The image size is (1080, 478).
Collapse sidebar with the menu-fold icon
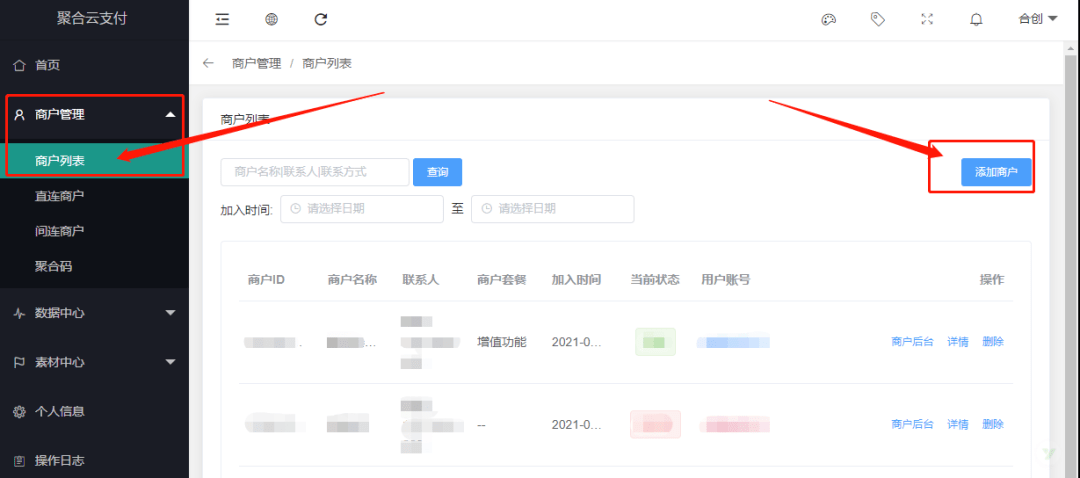coord(222,19)
